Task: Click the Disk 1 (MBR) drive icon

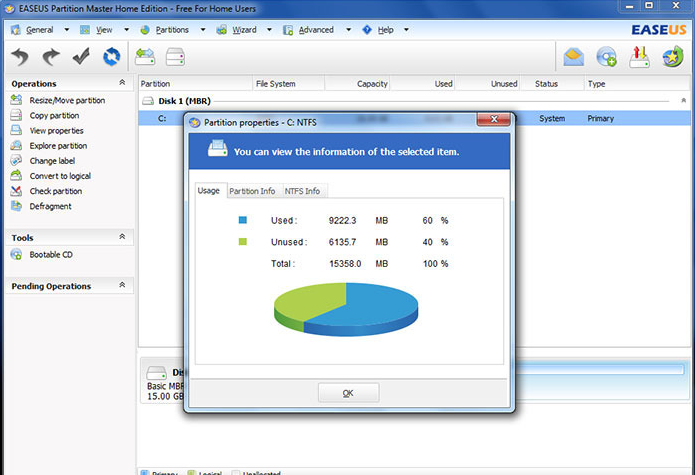Action: 148,101
